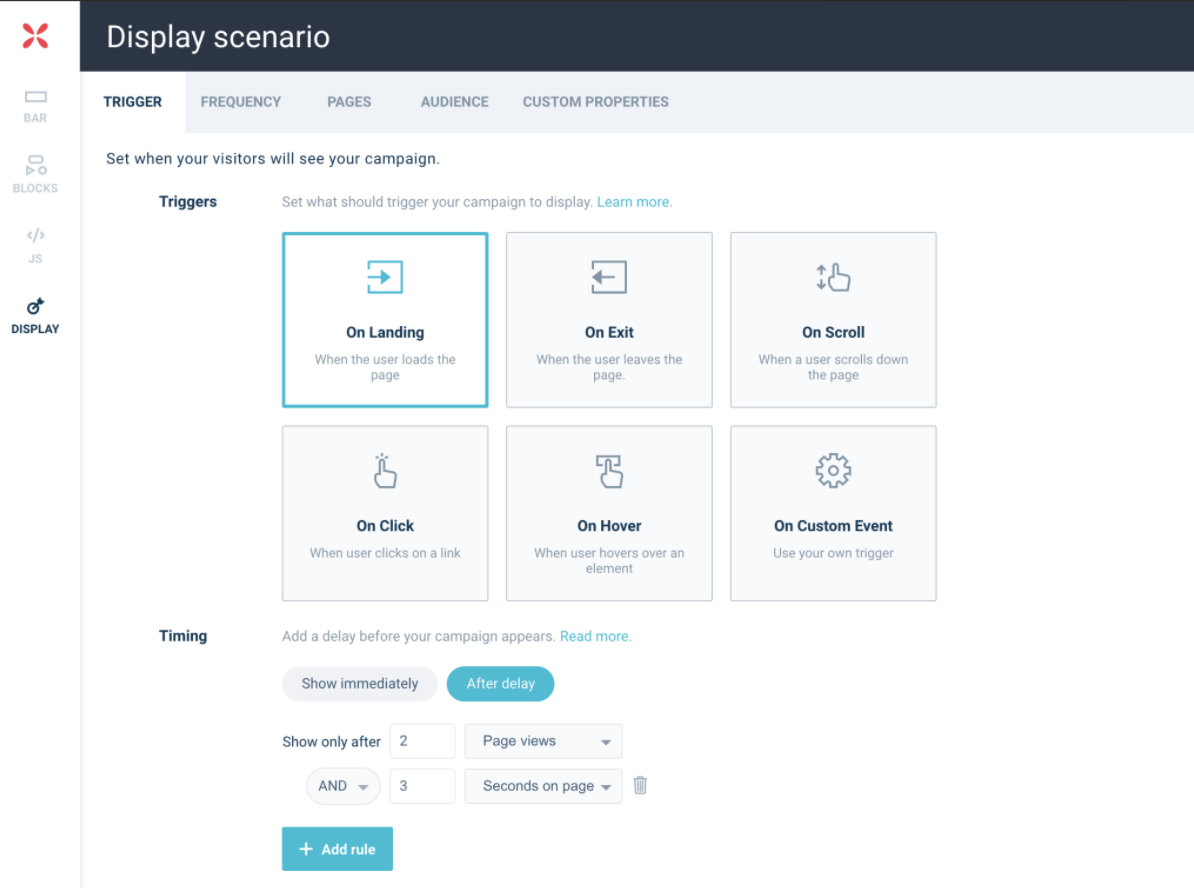Click the On Hover hand icon
Image resolution: width=1194 pixels, height=888 pixels.
click(609, 471)
